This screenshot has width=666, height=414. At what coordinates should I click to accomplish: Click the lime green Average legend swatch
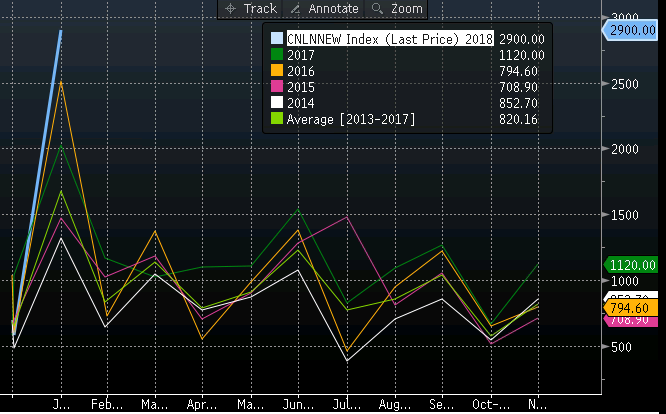click(x=277, y=120)
